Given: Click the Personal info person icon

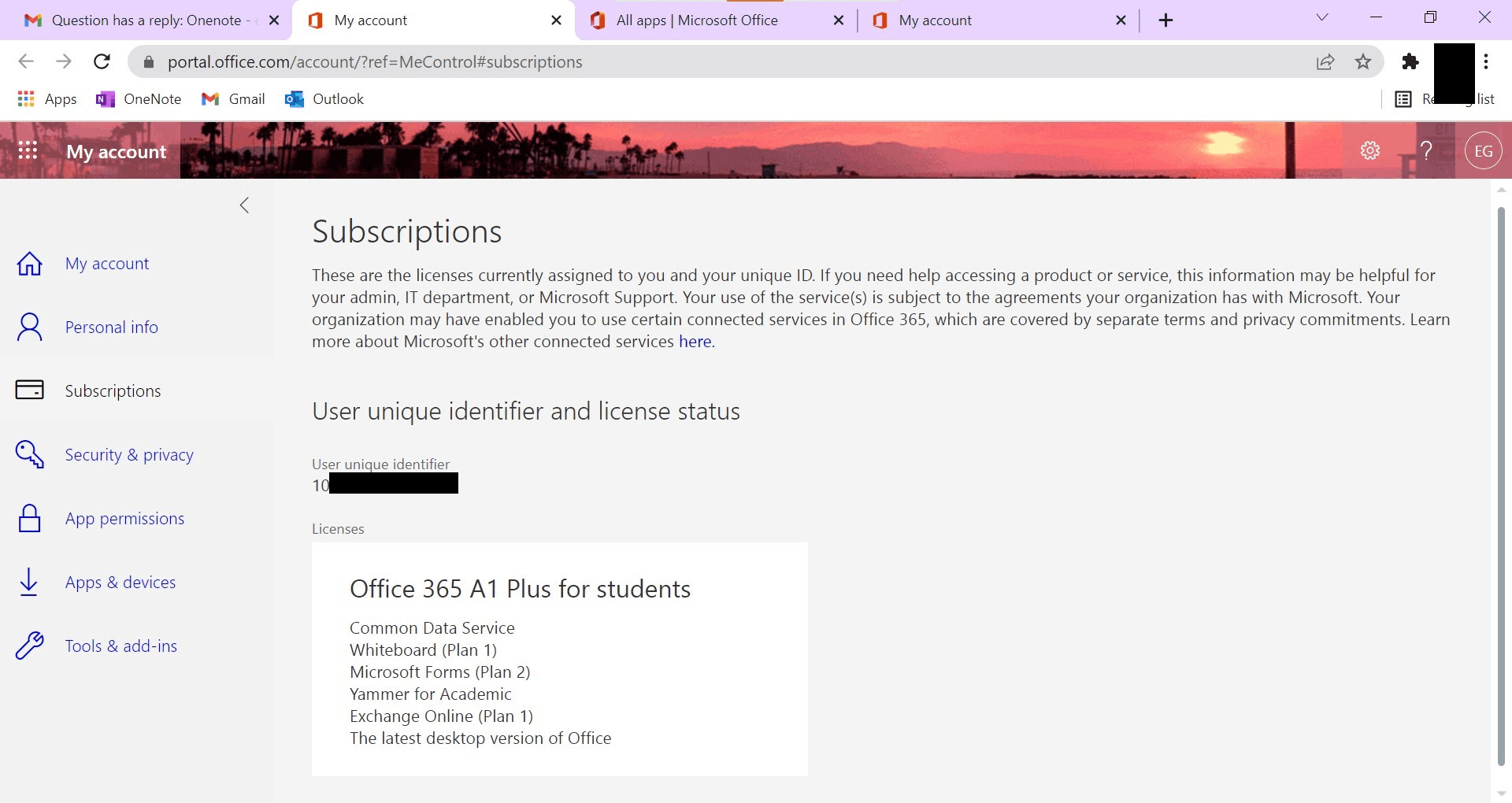Looking at the screenshot, I should pos(30,327).
